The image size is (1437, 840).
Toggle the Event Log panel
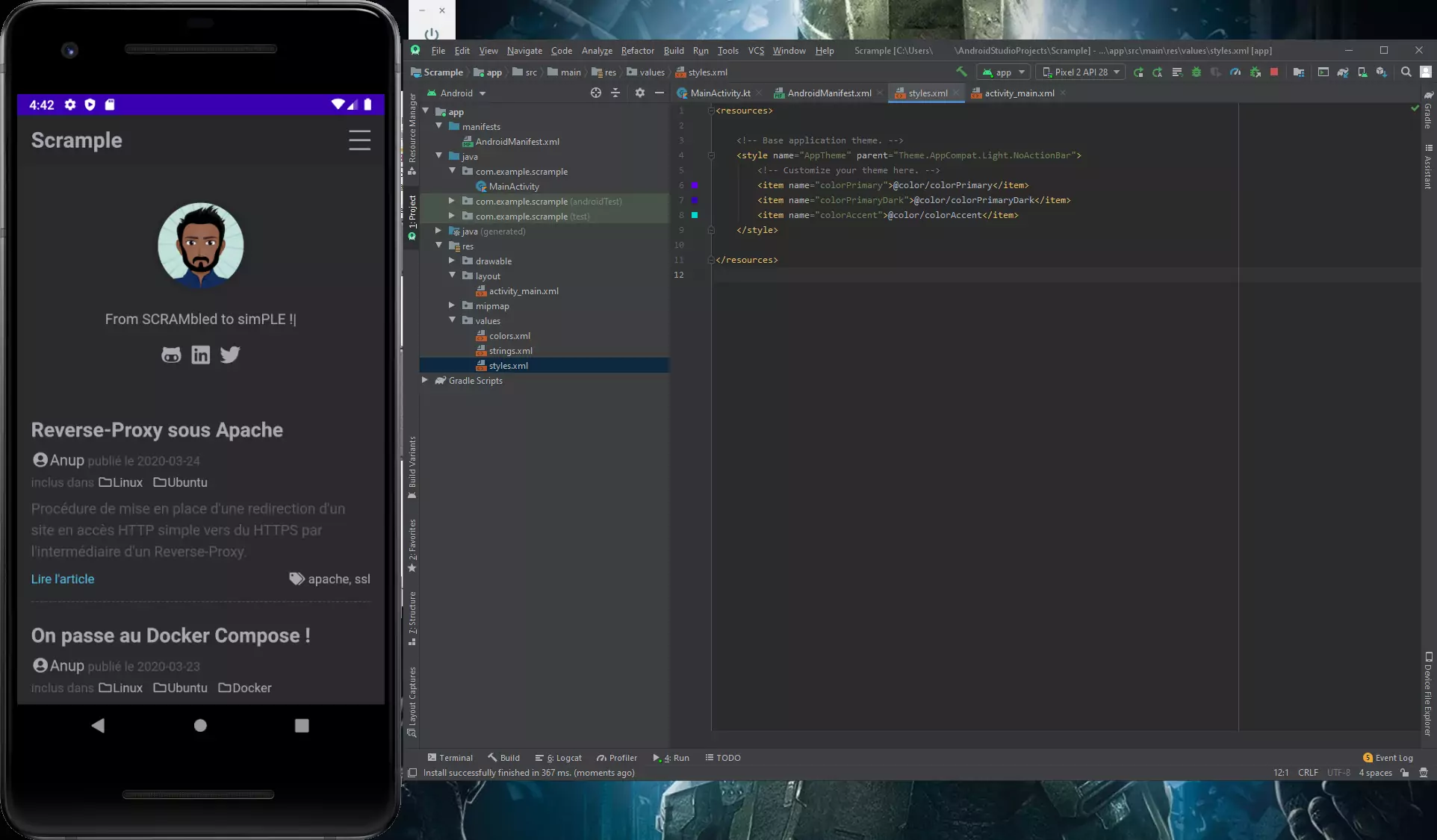click(x=1388, y=757)
